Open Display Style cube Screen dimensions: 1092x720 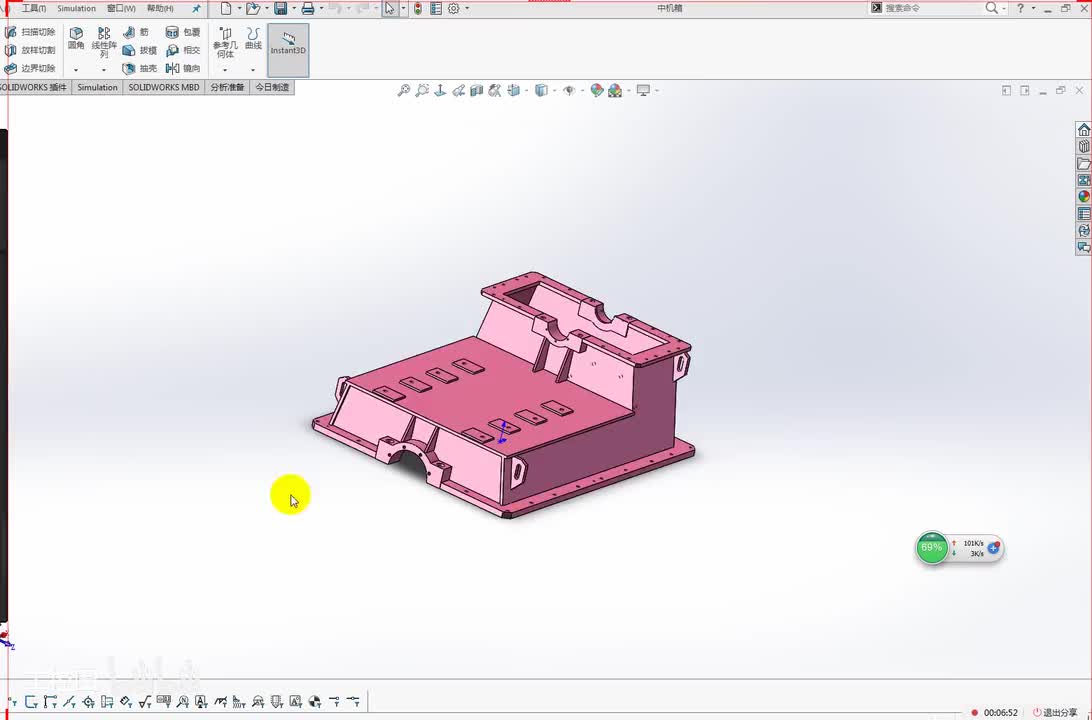coord(541,90)
